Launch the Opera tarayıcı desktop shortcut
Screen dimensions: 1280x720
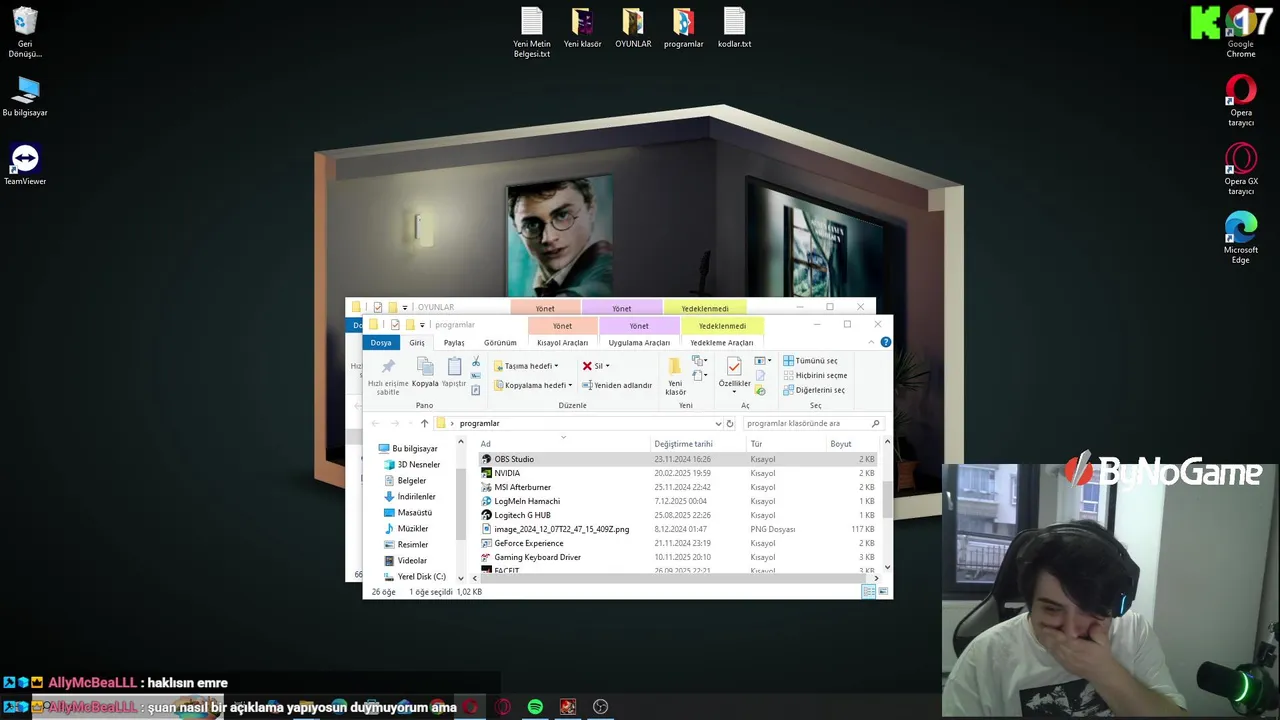coord(1241,101)
